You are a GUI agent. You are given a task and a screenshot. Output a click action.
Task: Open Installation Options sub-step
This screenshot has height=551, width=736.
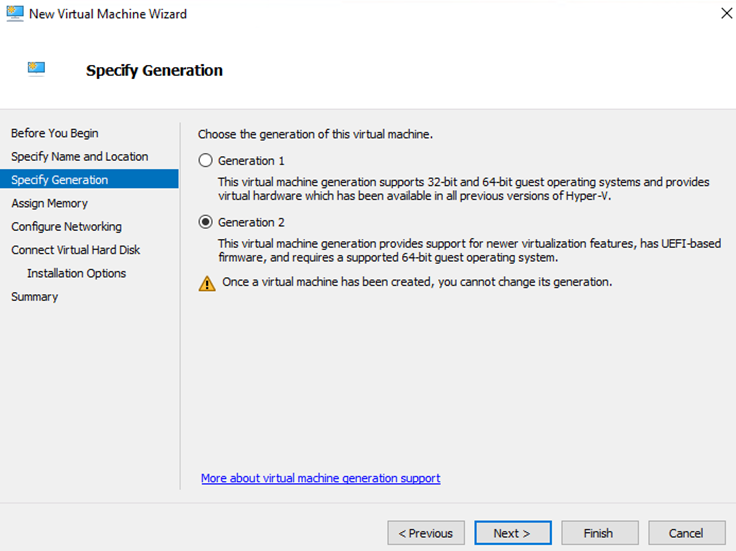coord(76,273)
